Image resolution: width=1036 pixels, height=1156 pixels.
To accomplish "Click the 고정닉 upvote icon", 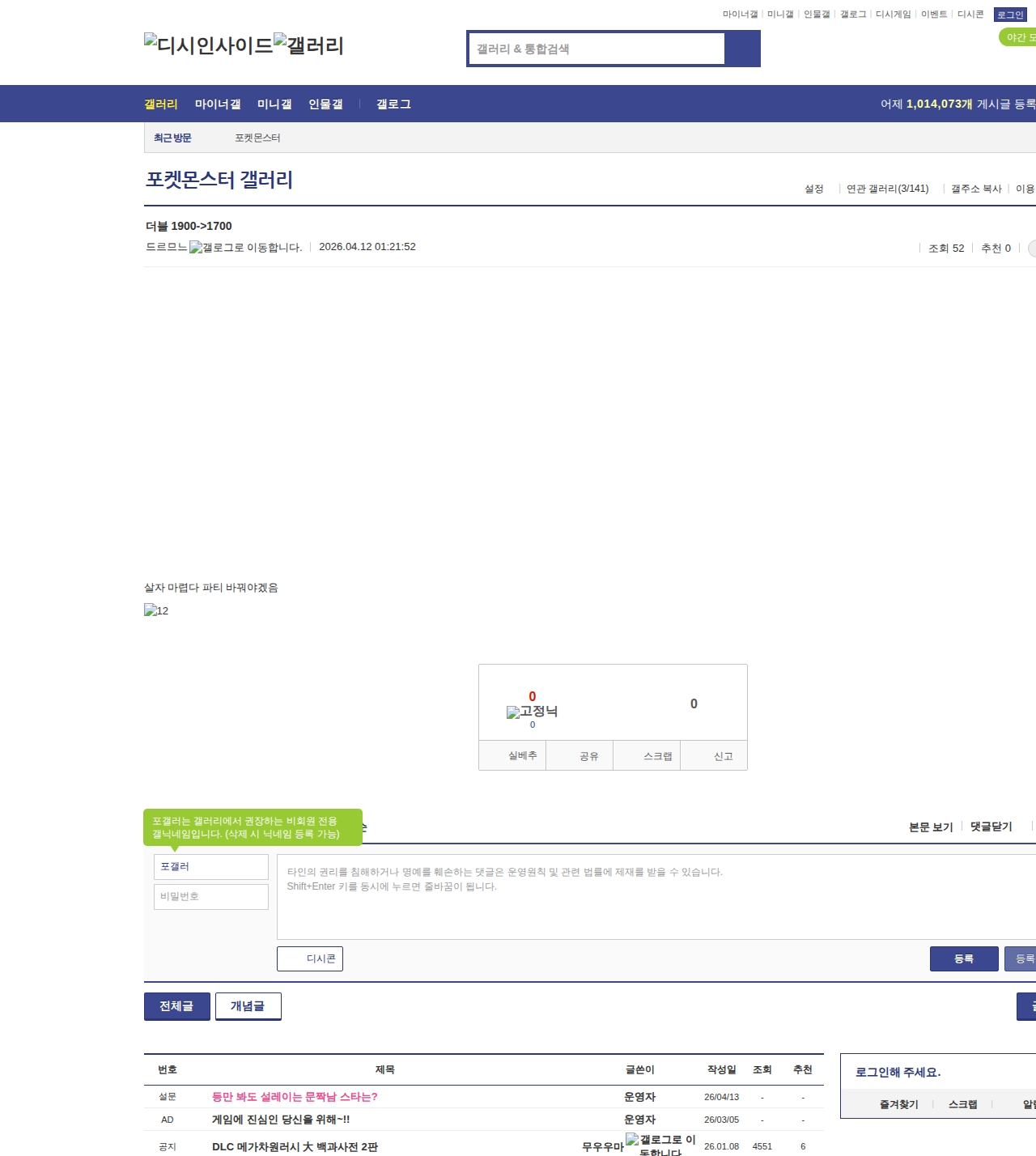I will point(532,712).
